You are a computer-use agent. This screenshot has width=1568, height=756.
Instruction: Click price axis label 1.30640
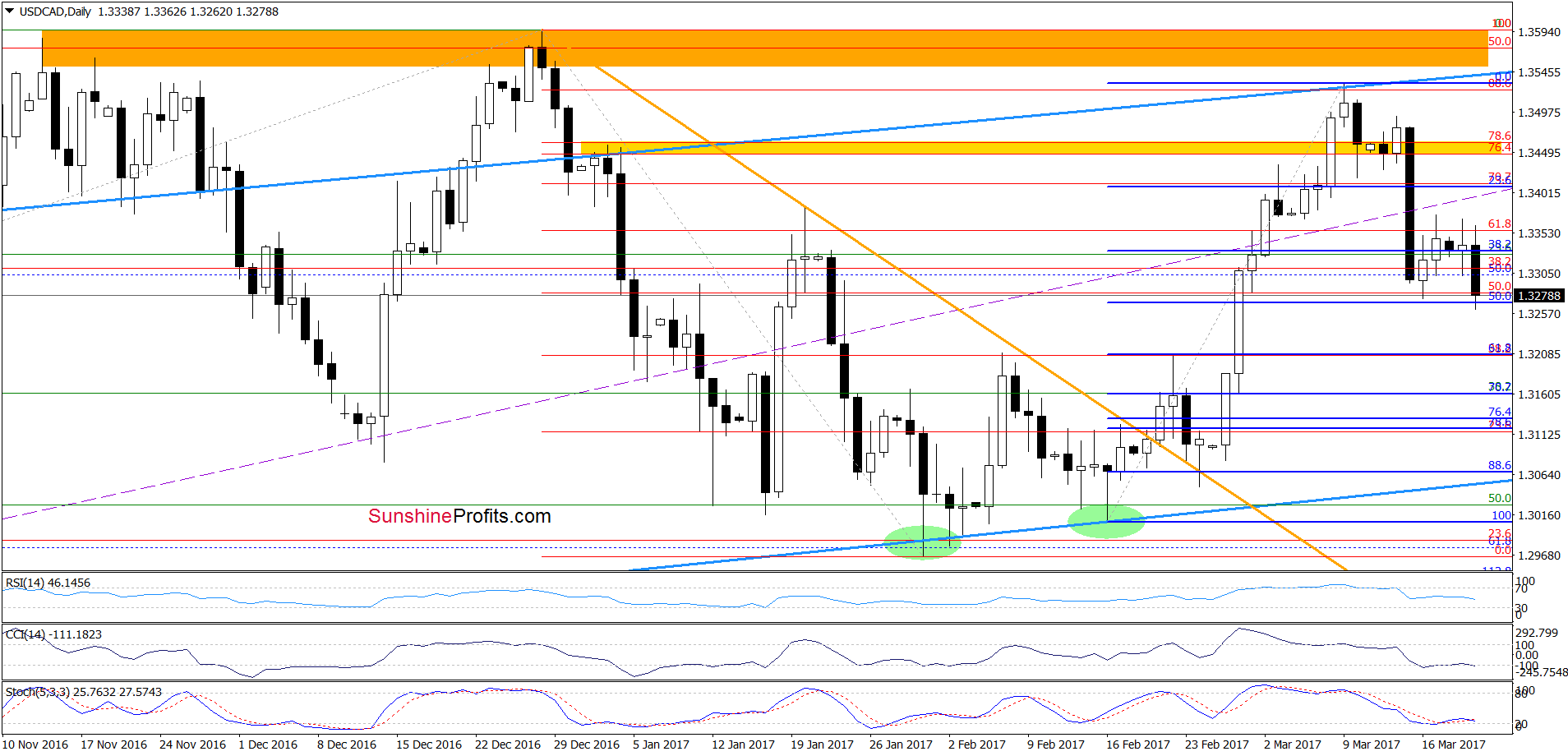click(1538, 475)
